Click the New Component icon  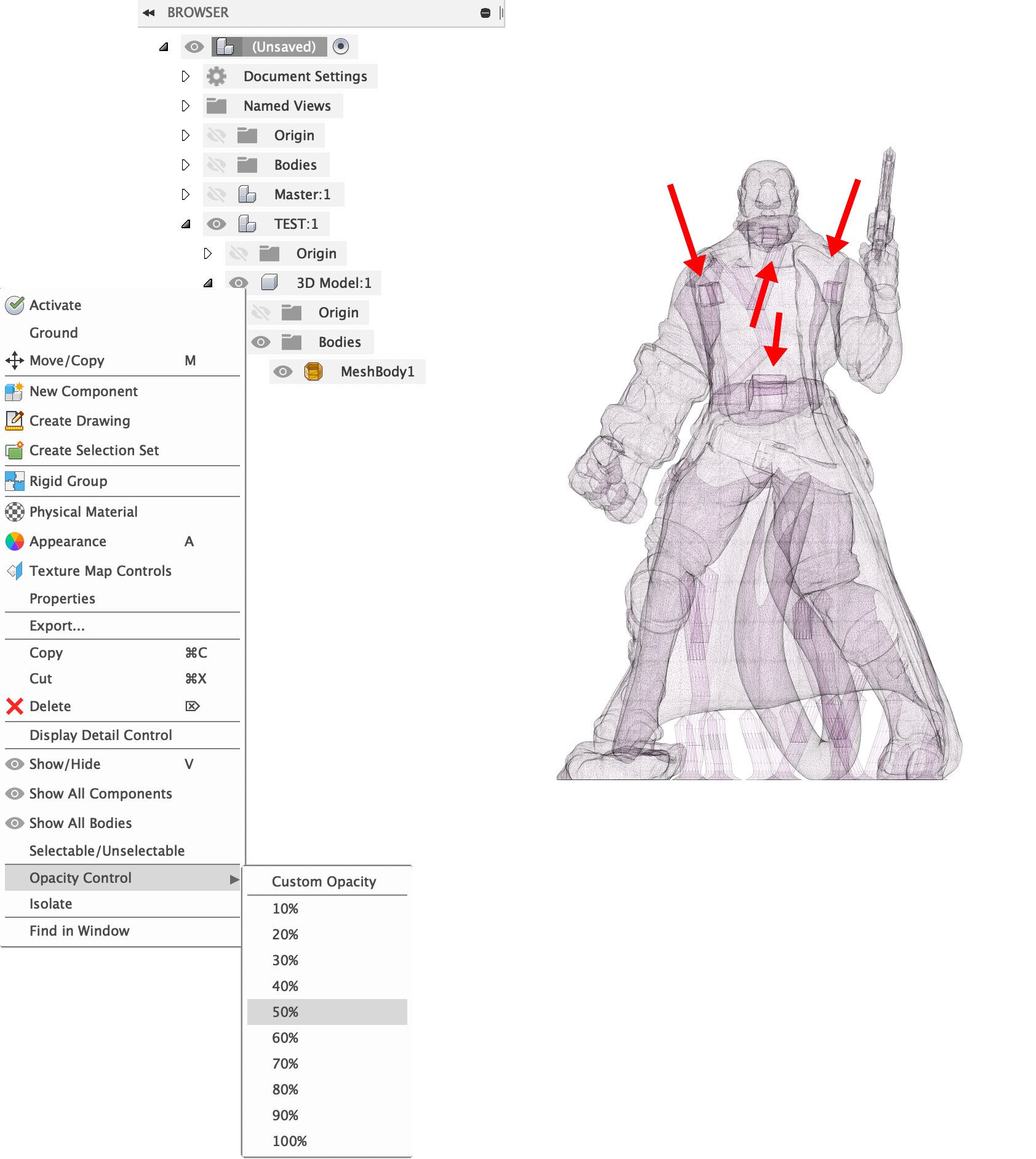click(15, 391)
